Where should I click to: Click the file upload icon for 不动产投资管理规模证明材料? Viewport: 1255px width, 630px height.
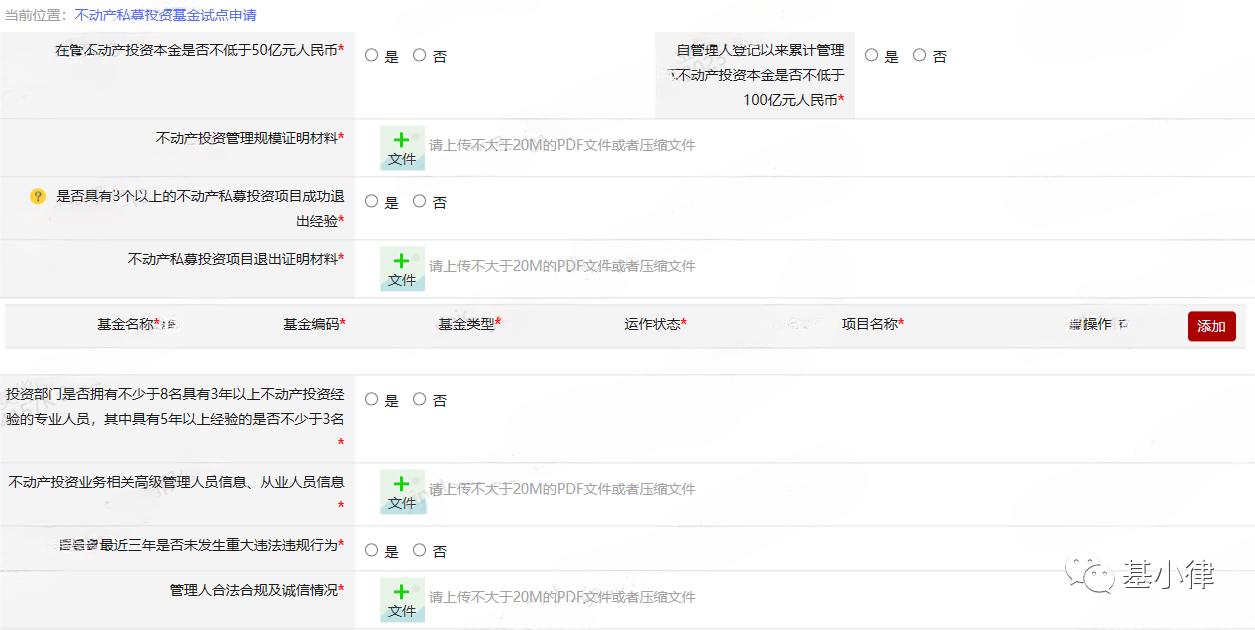coord(401,146)
